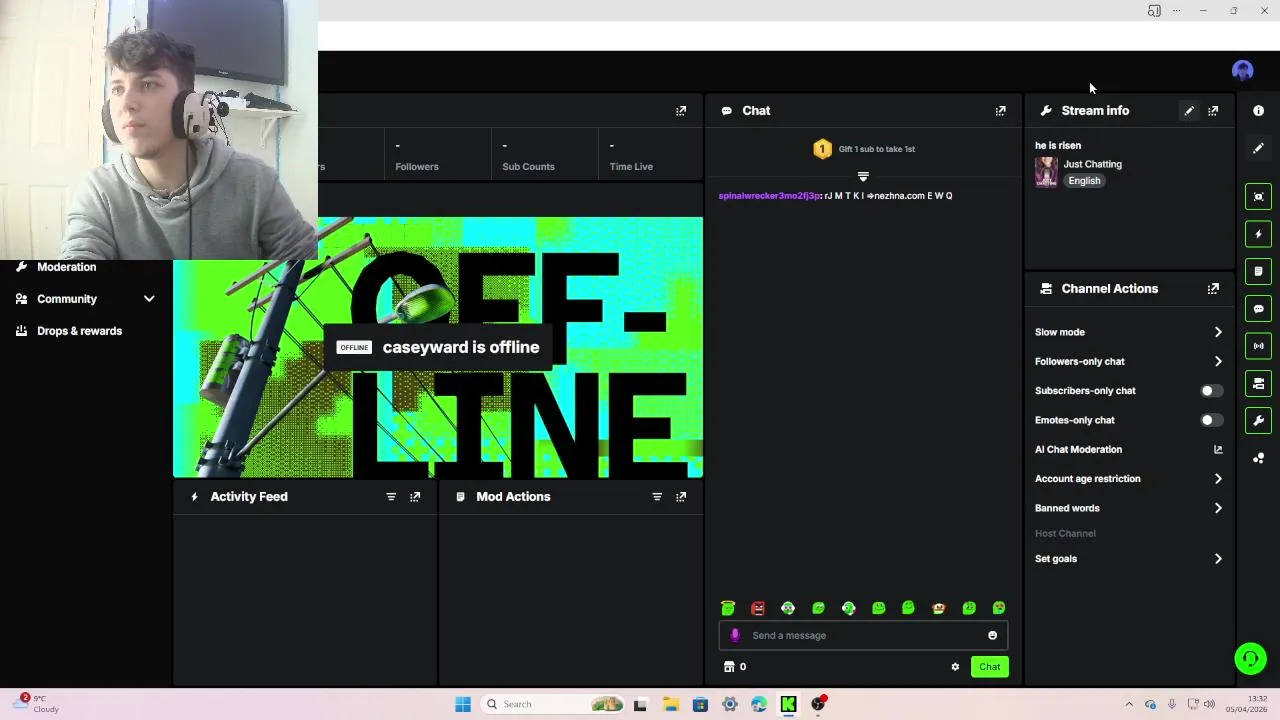Toggle the lightning bolt widget in right sidebar

pyautogui.click(x=1258, y=234)
